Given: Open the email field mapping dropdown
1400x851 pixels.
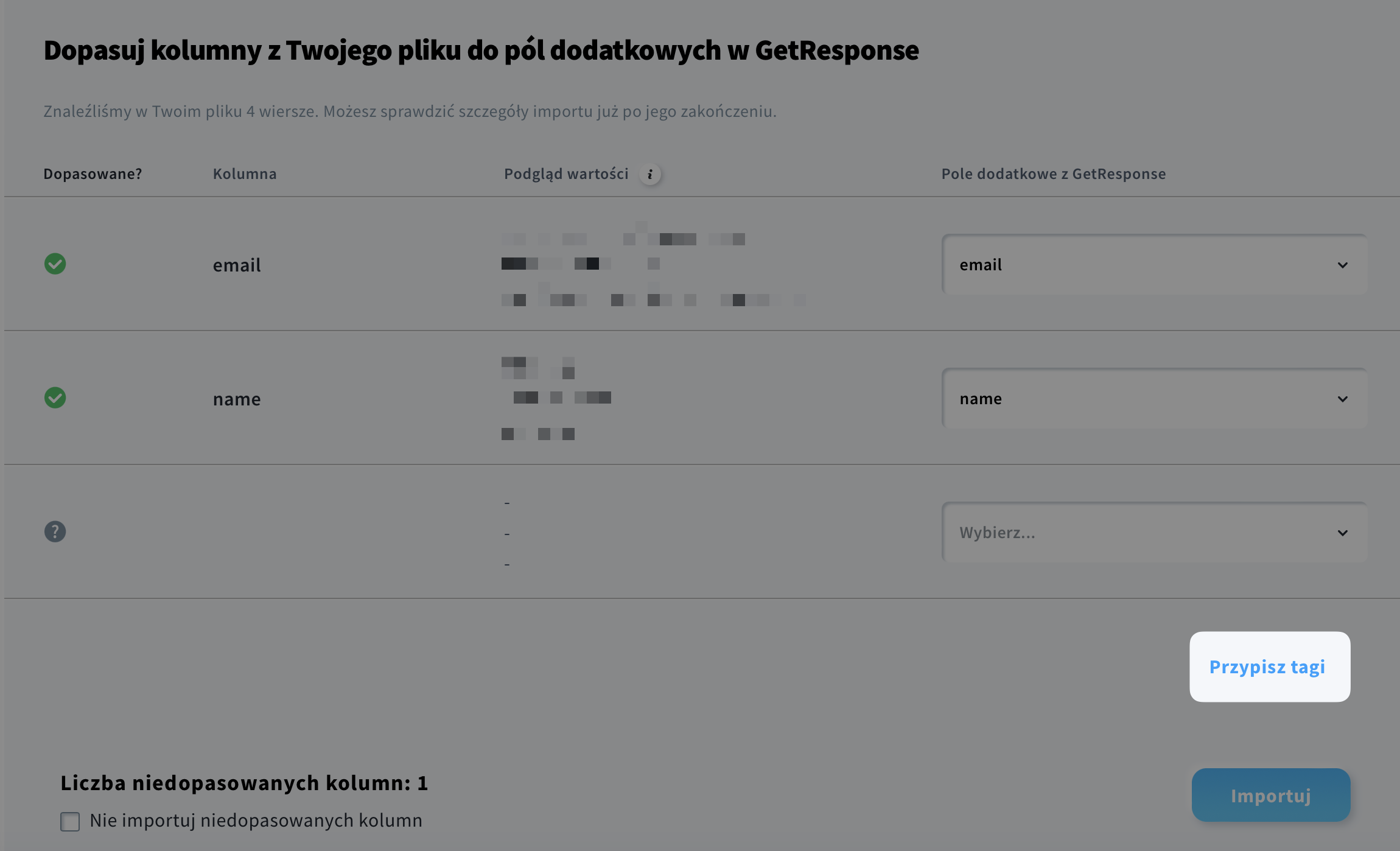Looking at the screenshot, I should click(1155, 265).
